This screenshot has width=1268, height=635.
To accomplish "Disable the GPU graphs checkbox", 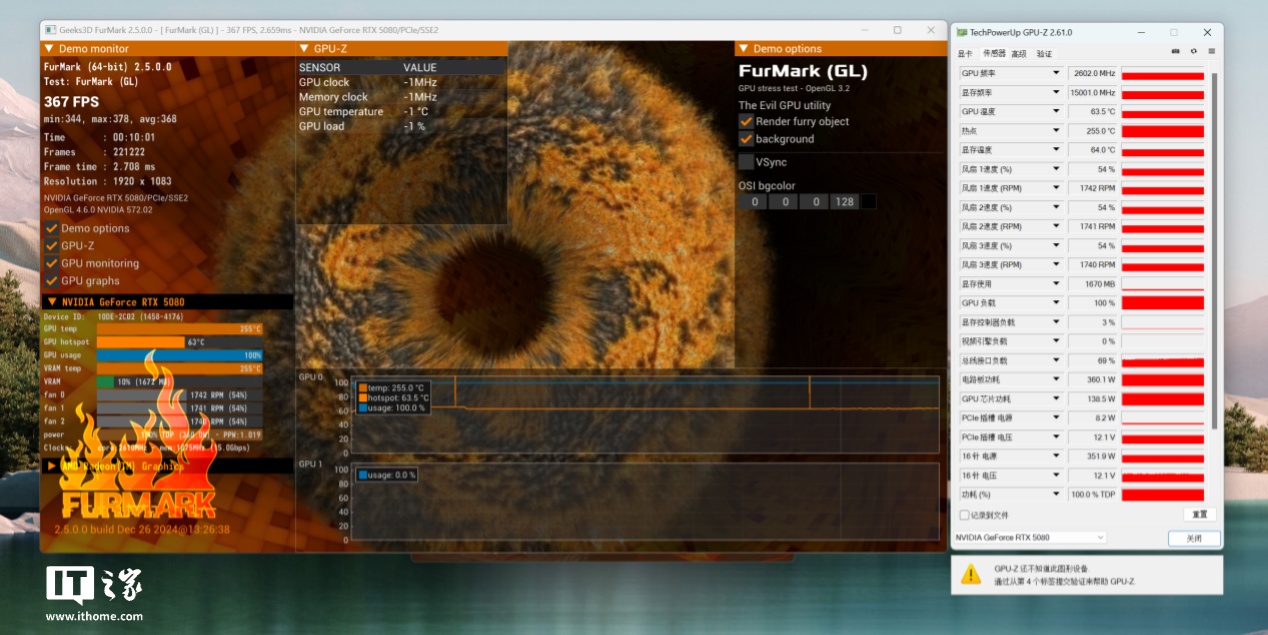I will point(52,281).
